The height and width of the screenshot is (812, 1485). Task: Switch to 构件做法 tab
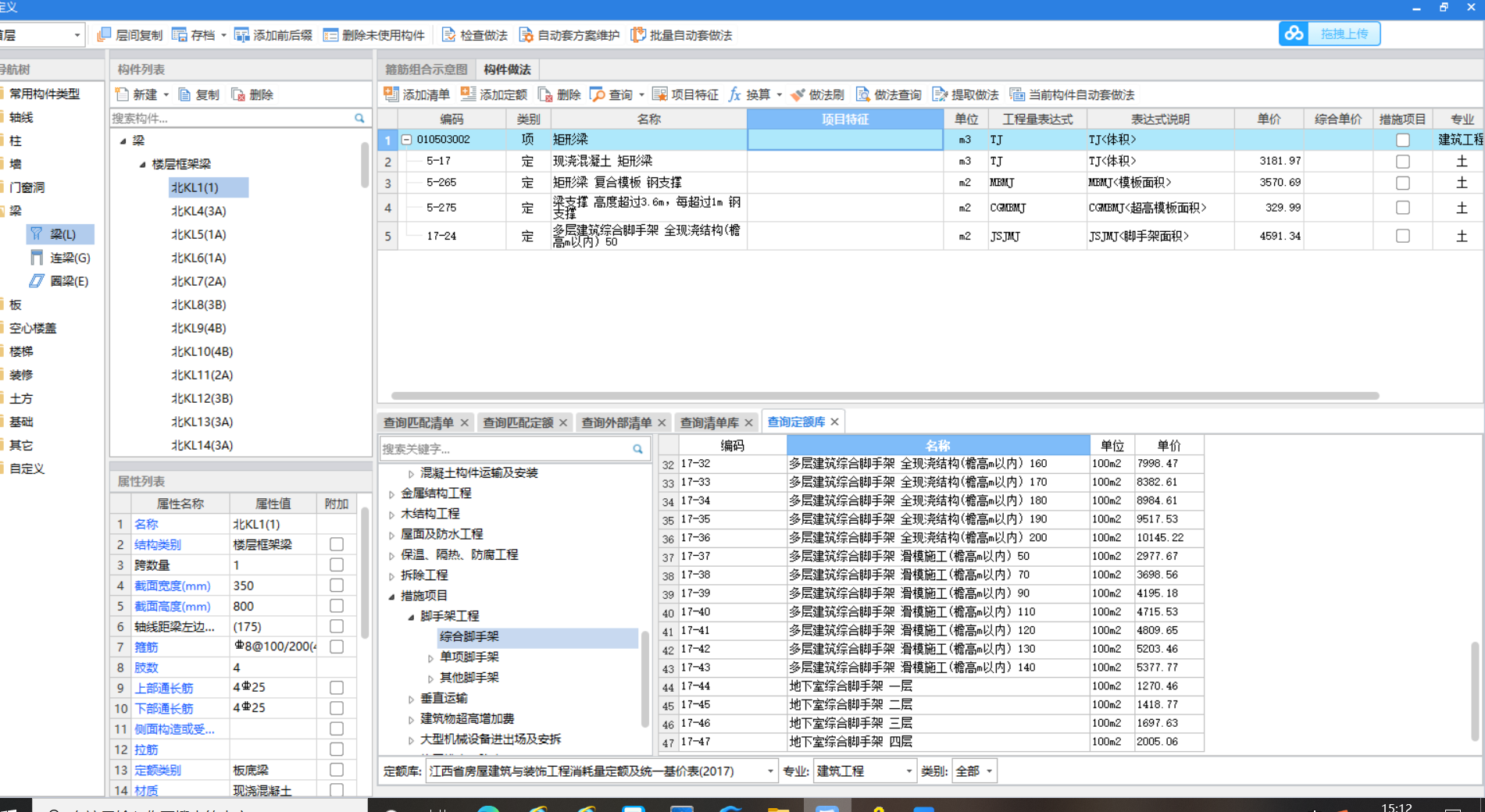click(x=507, y=69)
